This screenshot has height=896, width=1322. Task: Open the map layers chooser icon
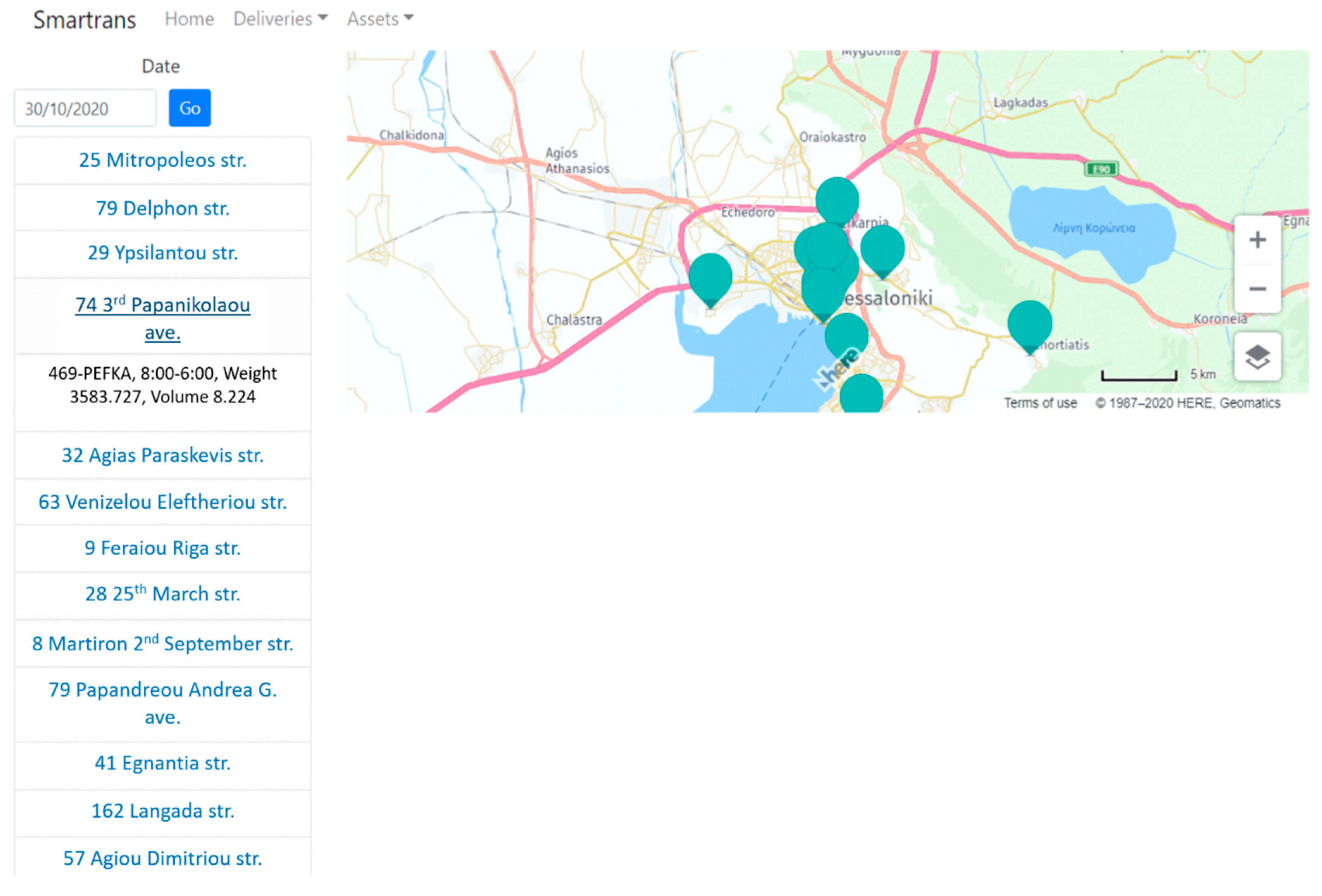point(1257,357)
